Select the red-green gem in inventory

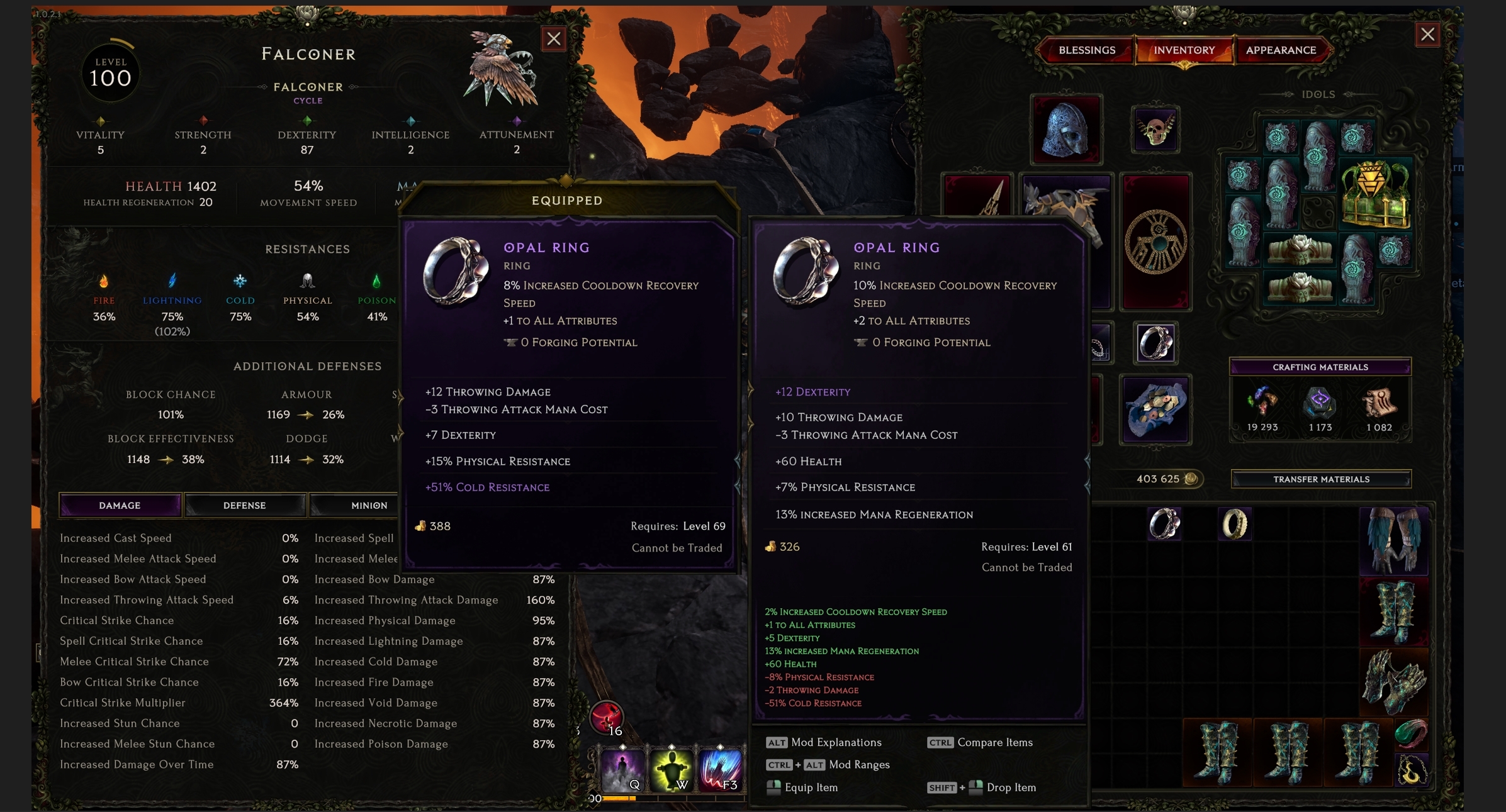[x=1410, y=734]
